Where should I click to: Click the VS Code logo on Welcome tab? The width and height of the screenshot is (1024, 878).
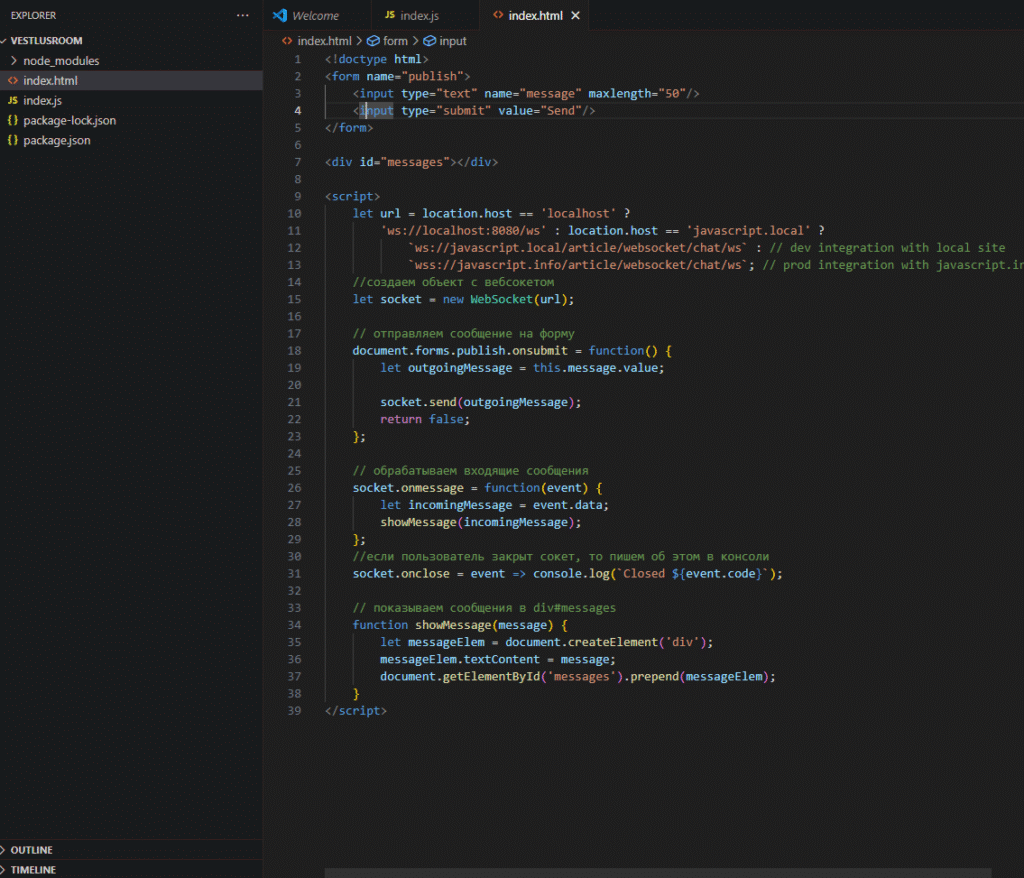pyautogui.click(x=281, y=16)
